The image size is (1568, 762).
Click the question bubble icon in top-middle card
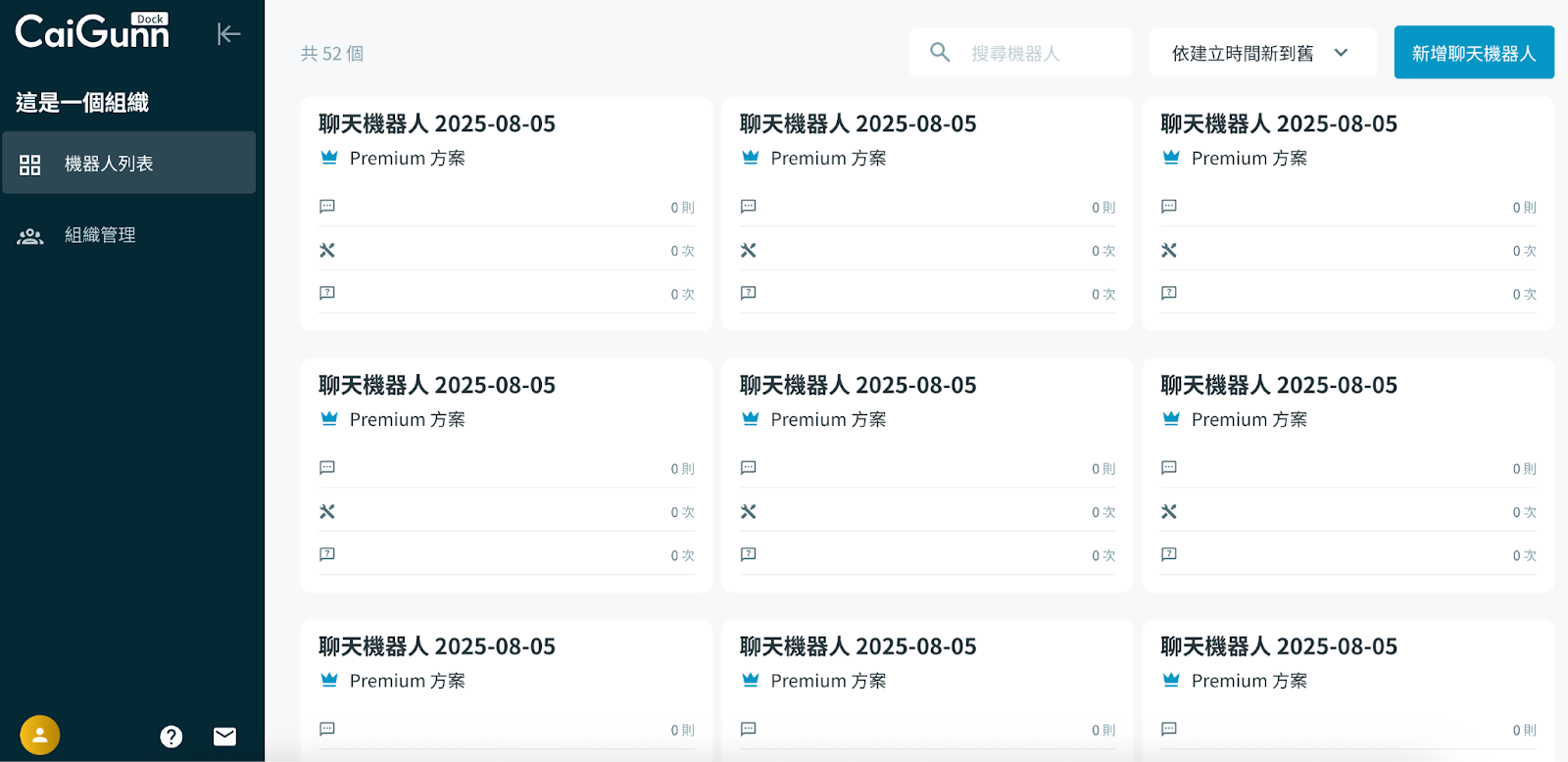click(749, 293)
